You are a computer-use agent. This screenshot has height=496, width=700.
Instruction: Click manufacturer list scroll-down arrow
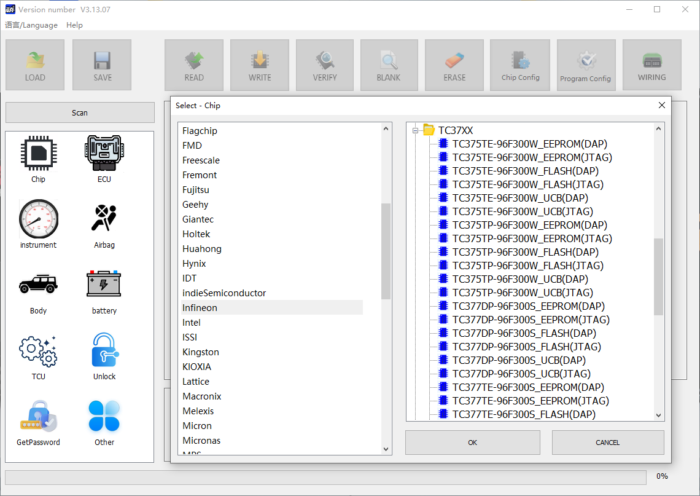[386, 449]
